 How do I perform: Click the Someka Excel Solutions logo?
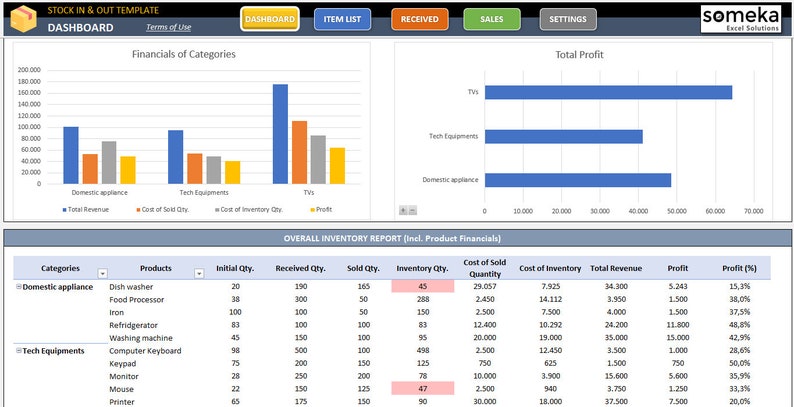pyautogui.click(x=741, y=19)
